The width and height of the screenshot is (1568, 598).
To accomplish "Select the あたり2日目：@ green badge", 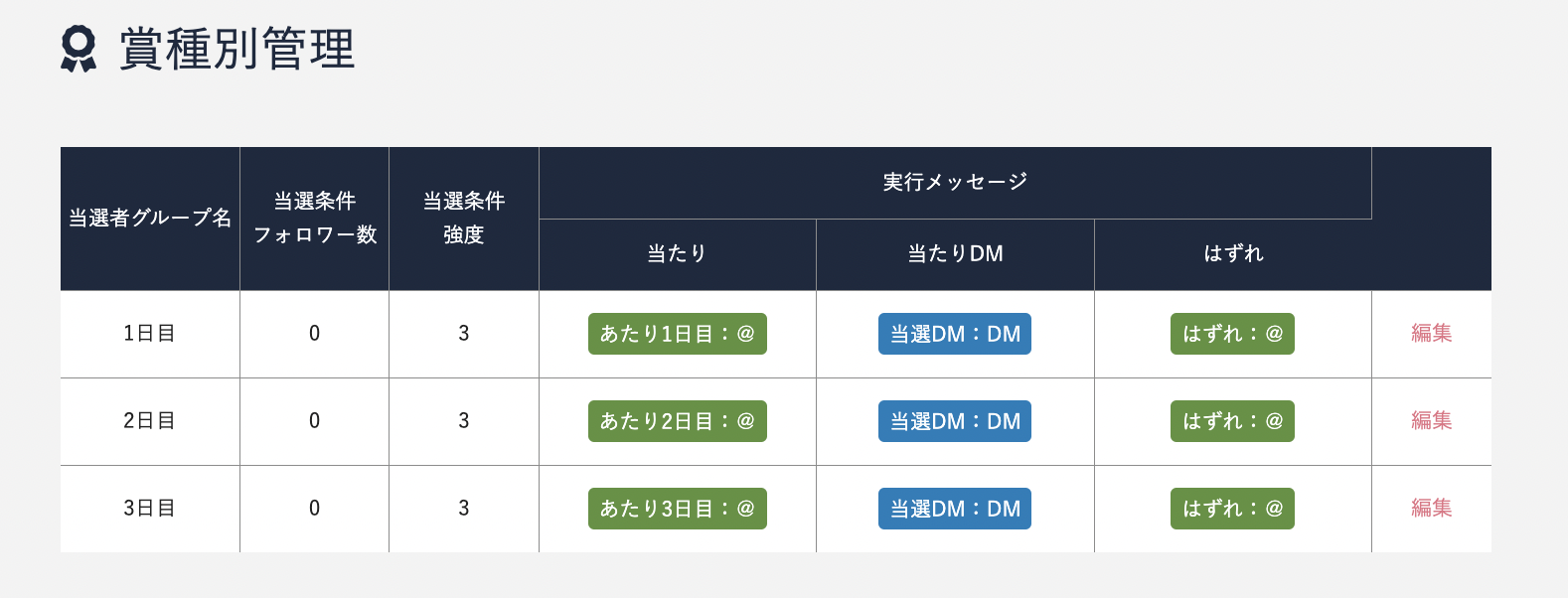I will click(x=678, y=421).
